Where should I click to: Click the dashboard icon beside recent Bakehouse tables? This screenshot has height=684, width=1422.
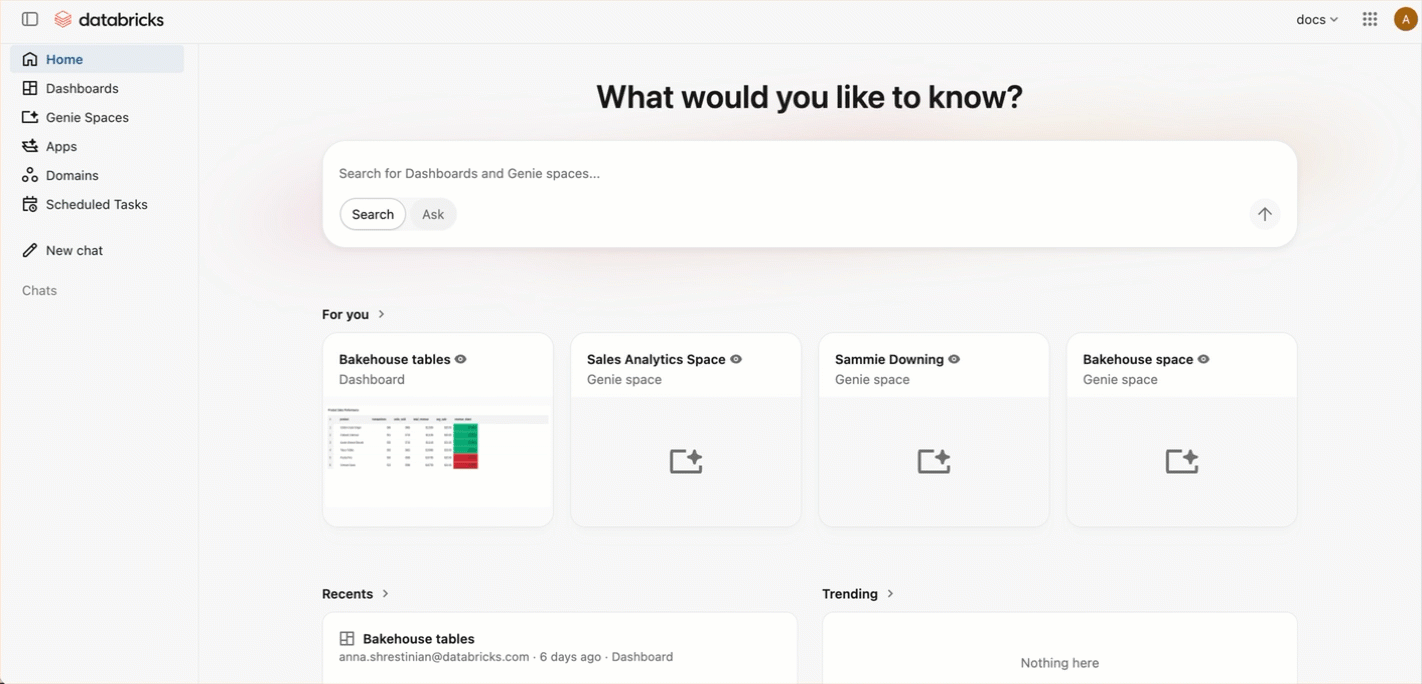click(x=347, y=638)
